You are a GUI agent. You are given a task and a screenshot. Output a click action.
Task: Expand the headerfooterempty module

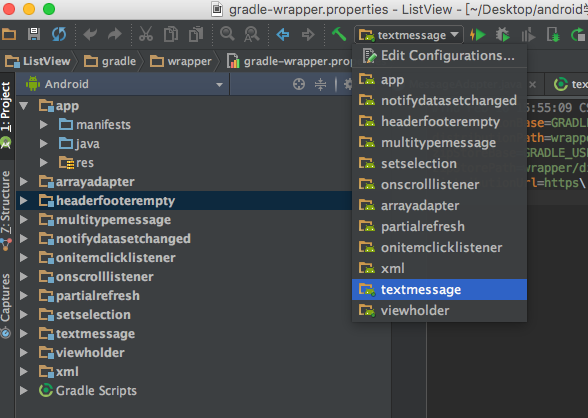24,201
